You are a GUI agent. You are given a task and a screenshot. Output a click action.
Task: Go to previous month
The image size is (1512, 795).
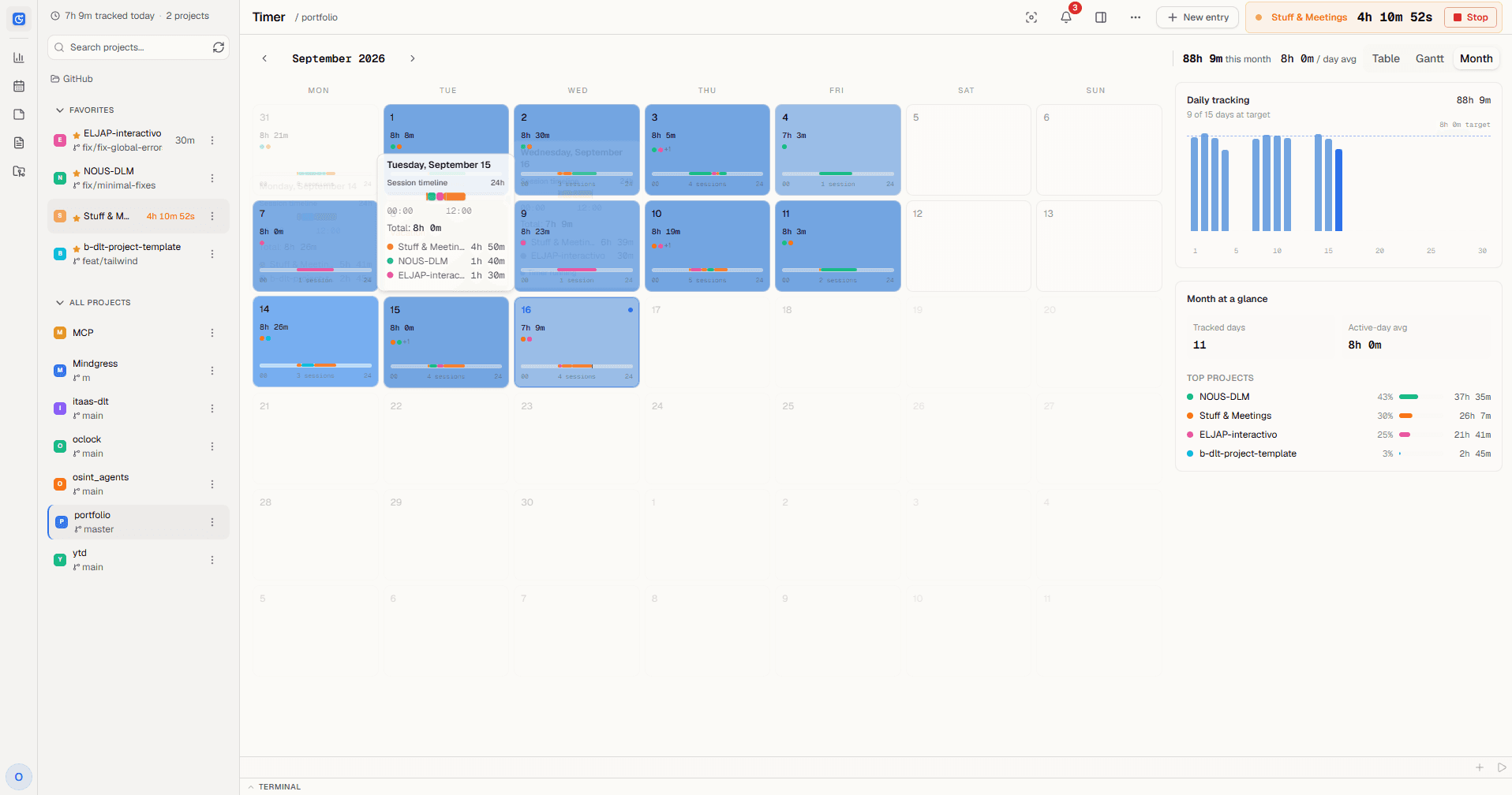point(265,58)
